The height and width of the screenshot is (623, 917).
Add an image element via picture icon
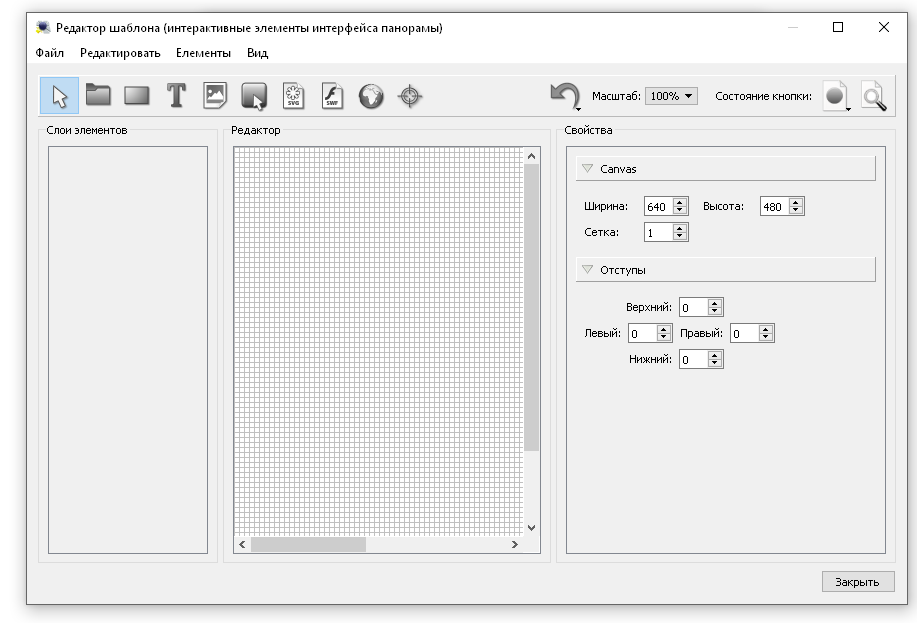click(215, 96)
